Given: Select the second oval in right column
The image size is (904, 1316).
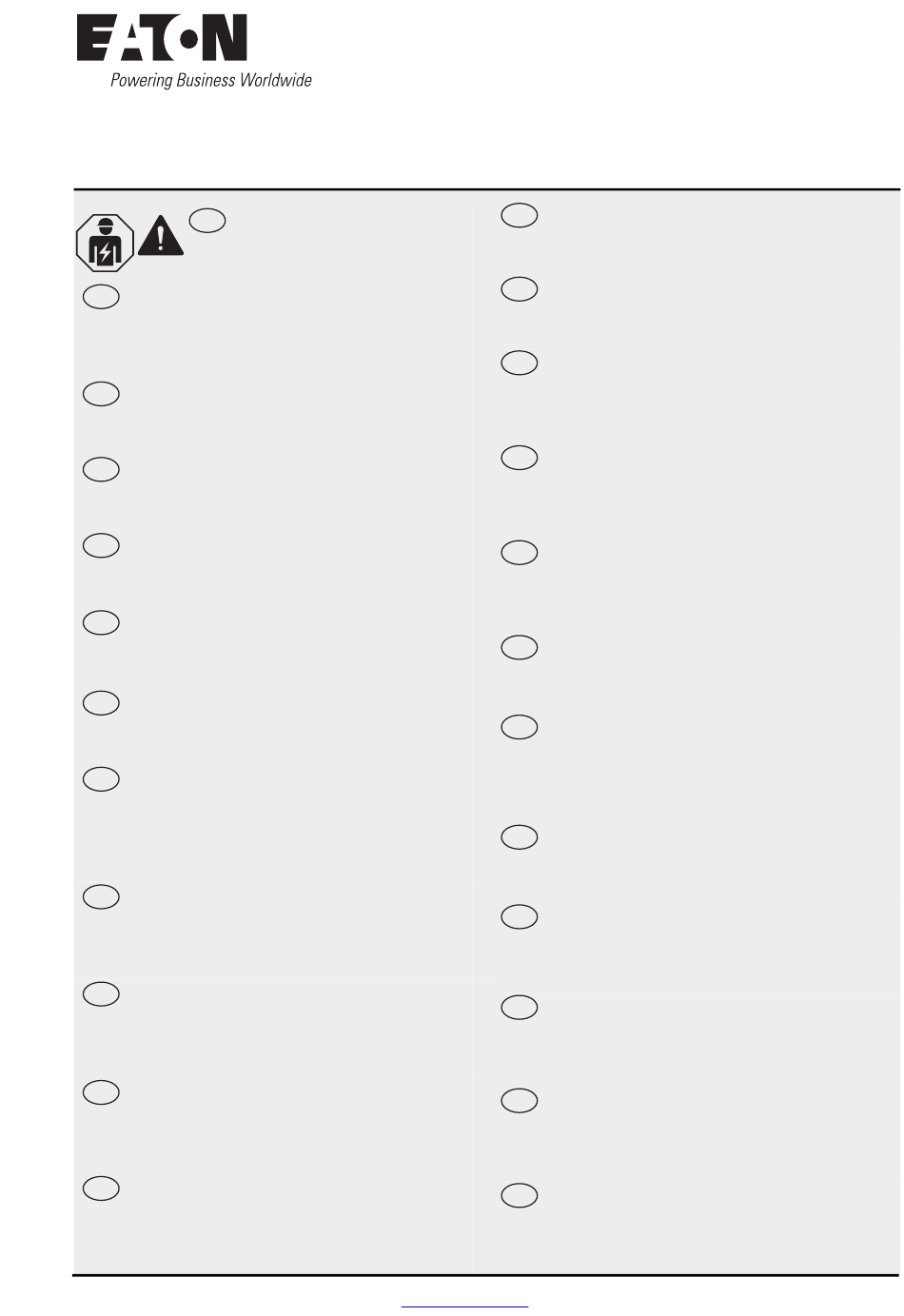Looking at the screenshot, I should [520, 289].
